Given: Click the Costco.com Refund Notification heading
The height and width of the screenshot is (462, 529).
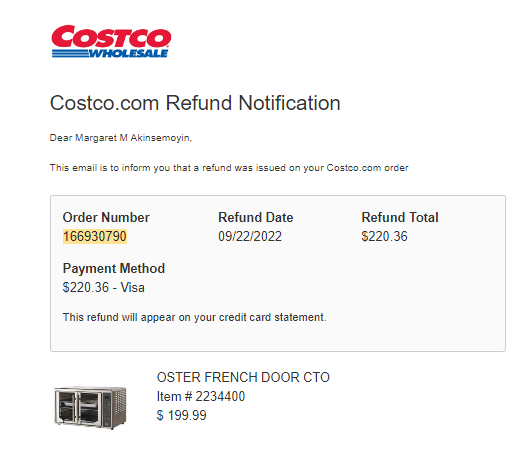Looking at the screenshot, I should point(195,103).
